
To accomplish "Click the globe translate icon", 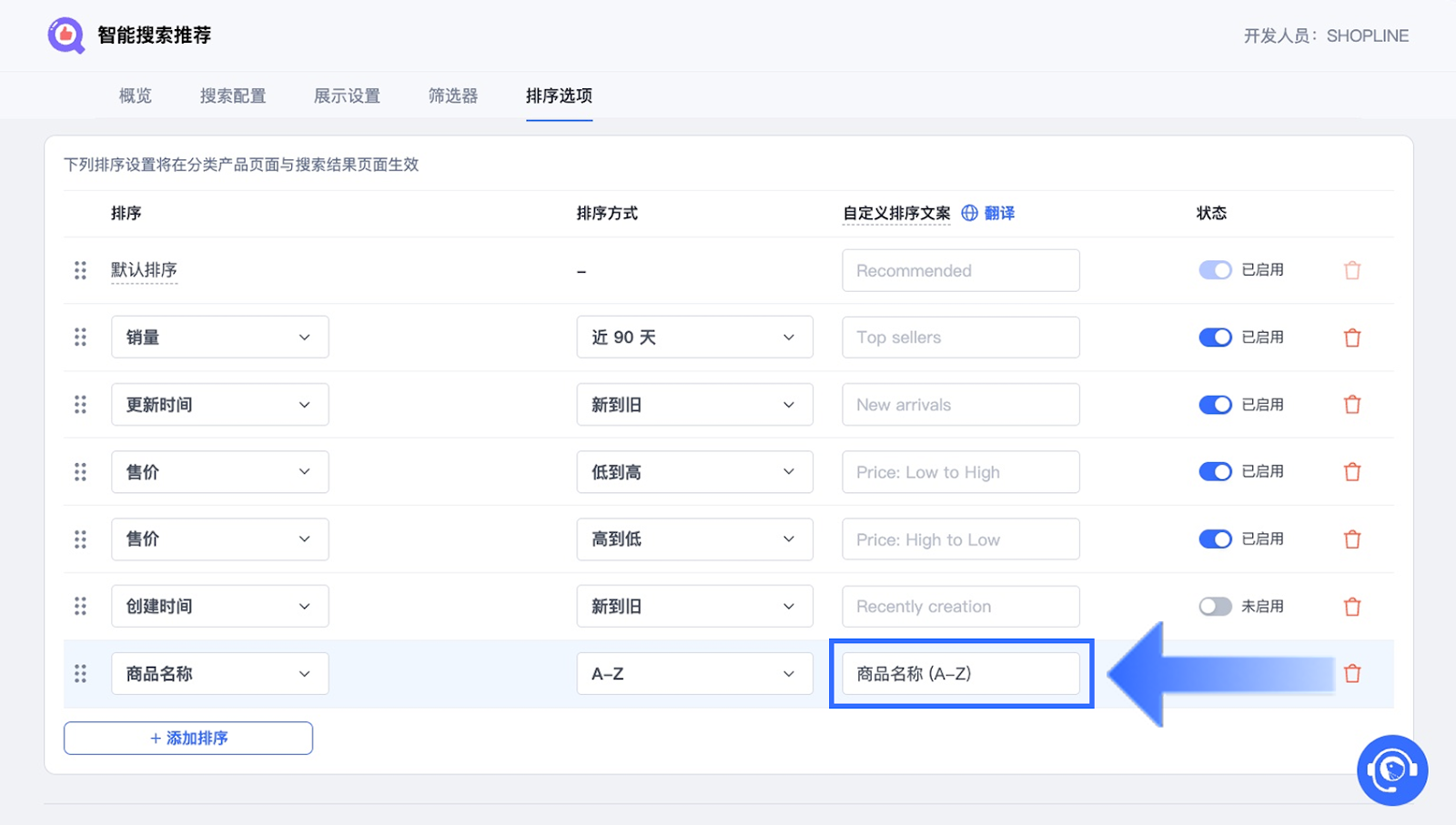I will click(970, 213).
